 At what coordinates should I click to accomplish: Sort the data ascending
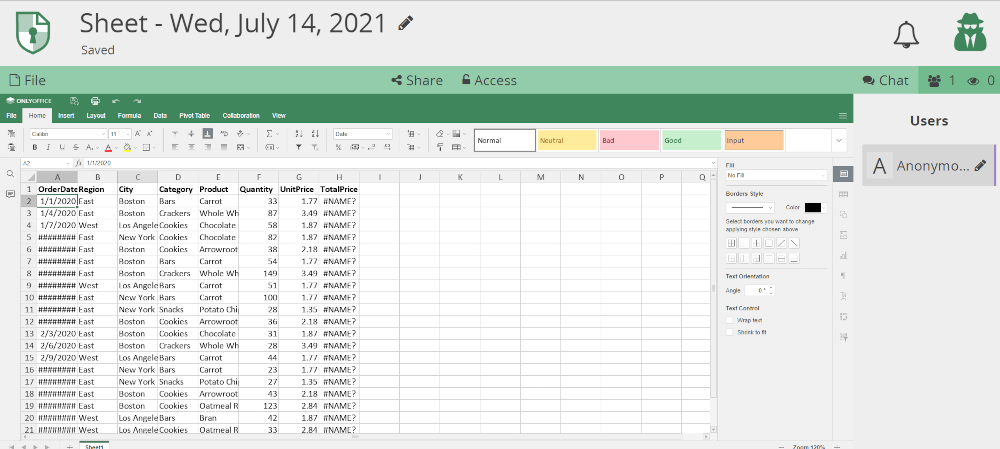coord(298,134)
